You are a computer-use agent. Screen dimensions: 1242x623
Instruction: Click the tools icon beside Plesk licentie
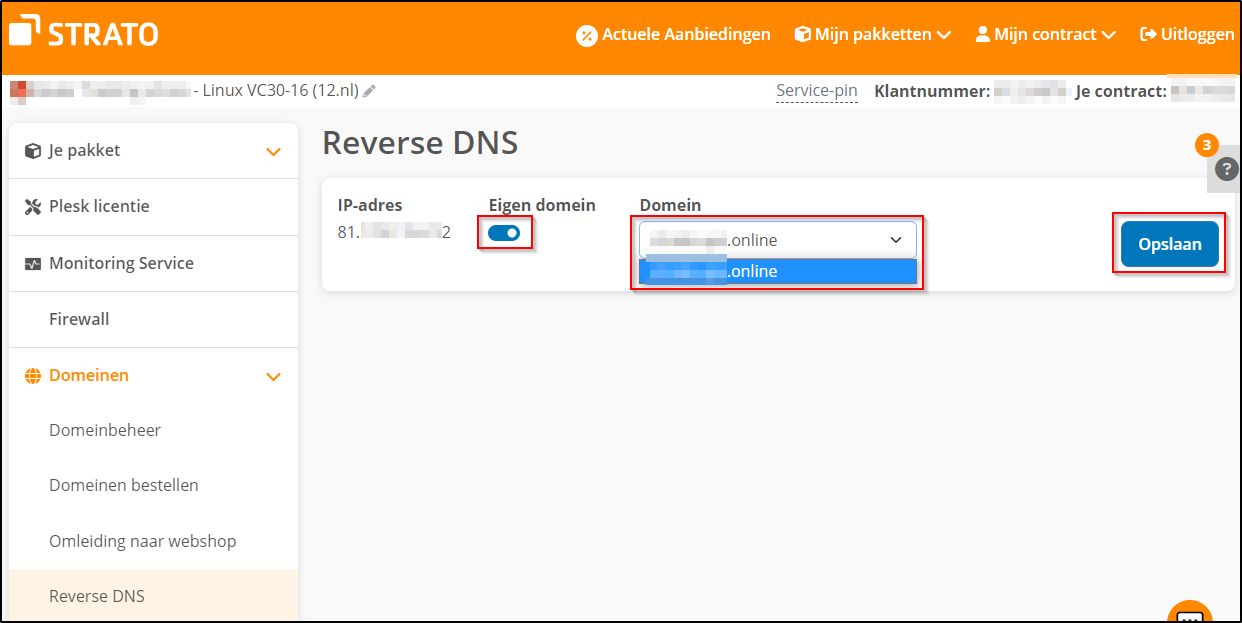[x=32, y=207]
